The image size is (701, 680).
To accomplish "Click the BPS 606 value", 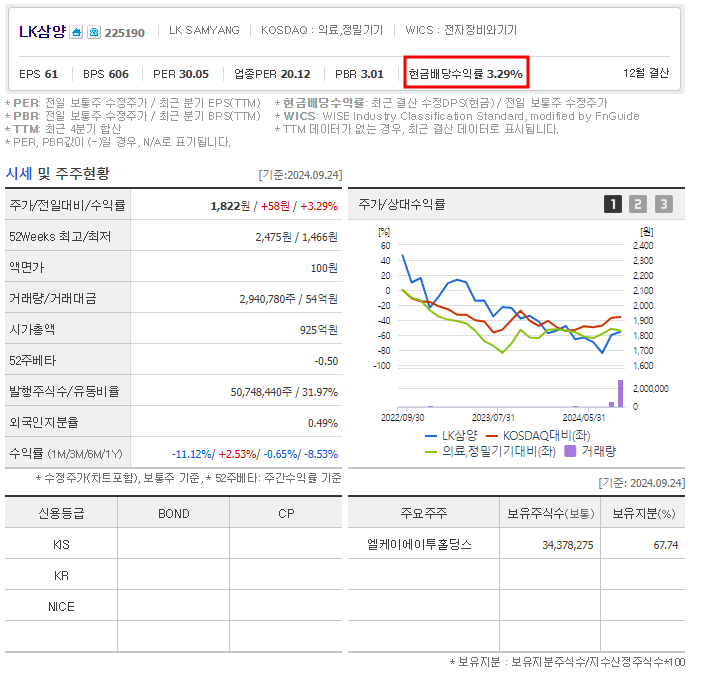I will tap(106, 74).
